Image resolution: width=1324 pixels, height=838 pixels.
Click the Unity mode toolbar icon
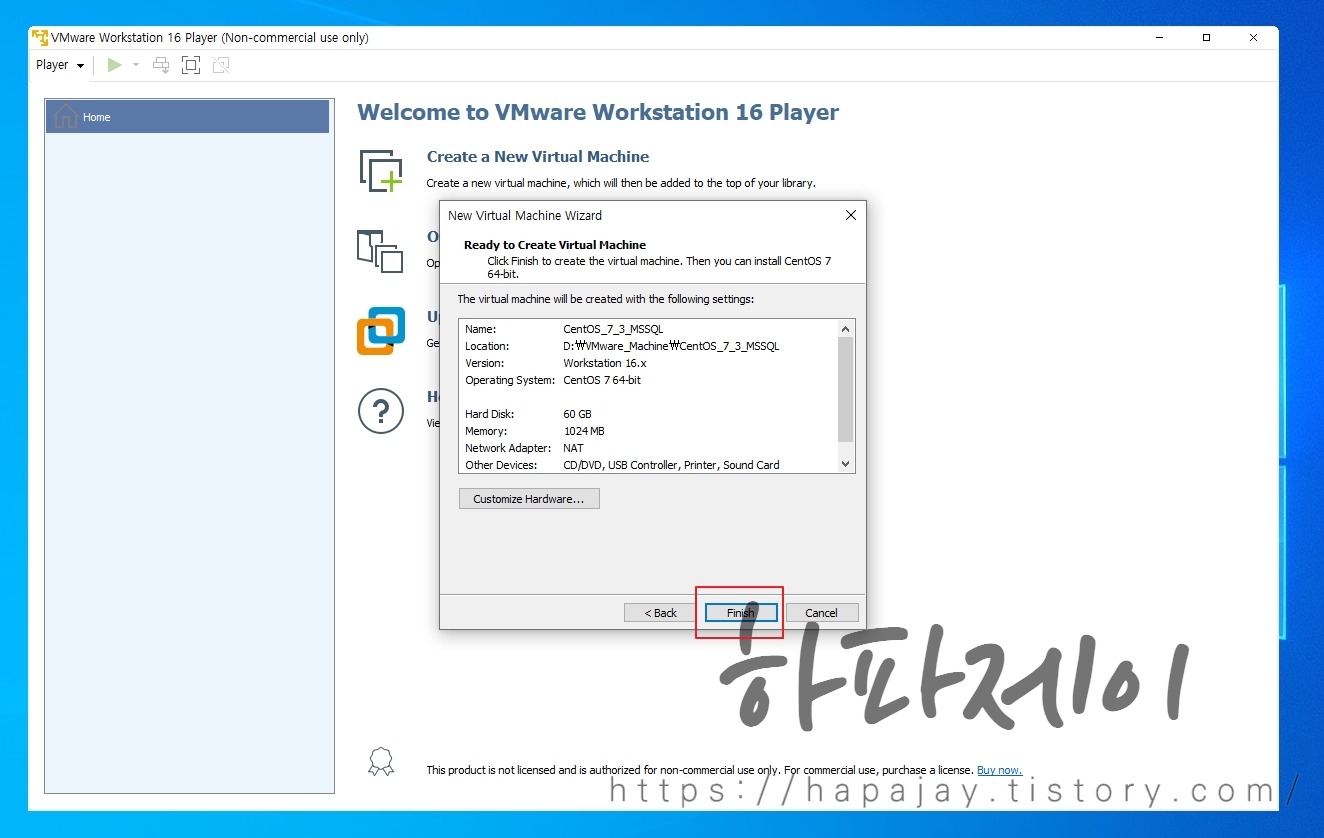221,65
